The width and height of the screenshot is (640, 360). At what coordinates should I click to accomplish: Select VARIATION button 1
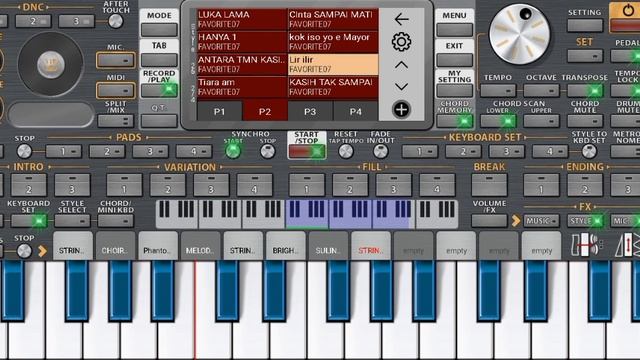[x=124, y=185]
